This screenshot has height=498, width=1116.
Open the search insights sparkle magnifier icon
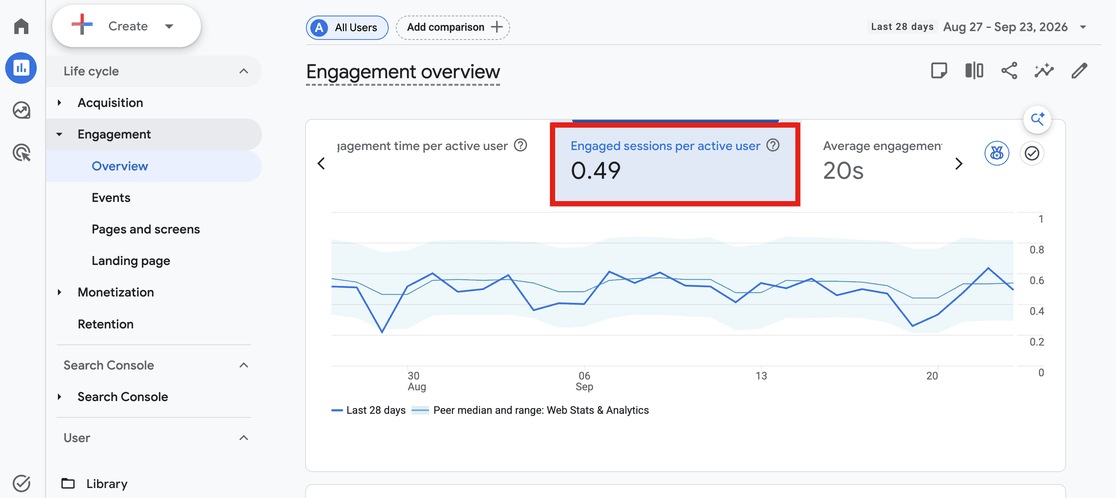click(1037, 119)
